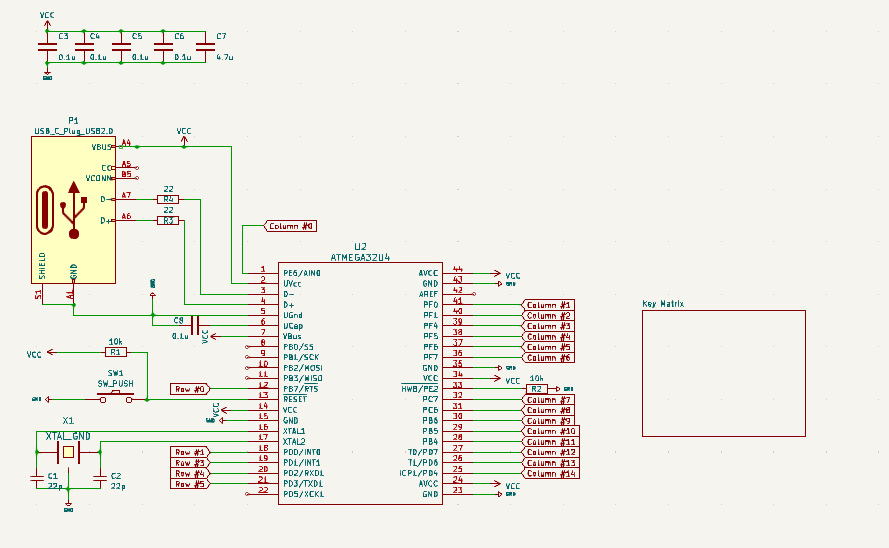Viewport: 889px width, 548px height.
Task: Click the PE6/AIN0 pin name
Action: (302, 273)
